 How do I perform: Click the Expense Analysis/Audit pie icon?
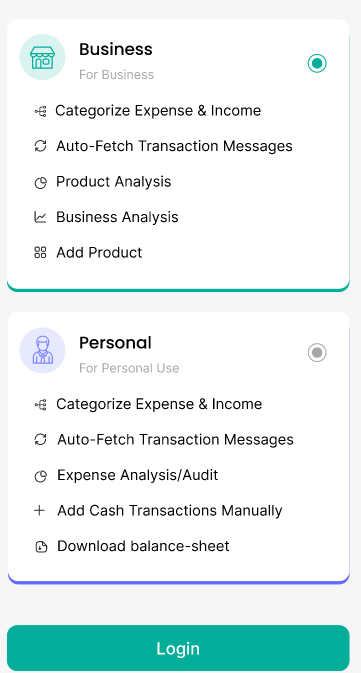tap(40, 476)
